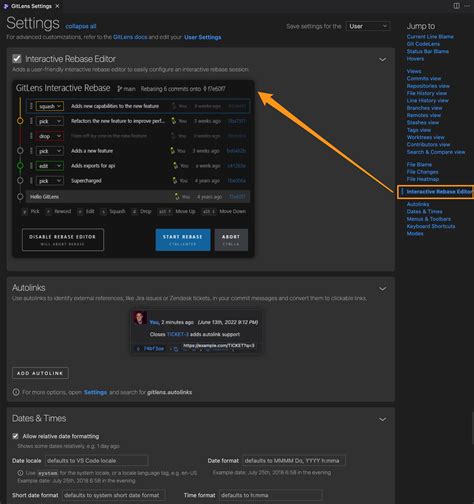Click the commit author avatar thumbnail in Autolinks preview
The width and height of the screenshot is (474, 504).
140,318
